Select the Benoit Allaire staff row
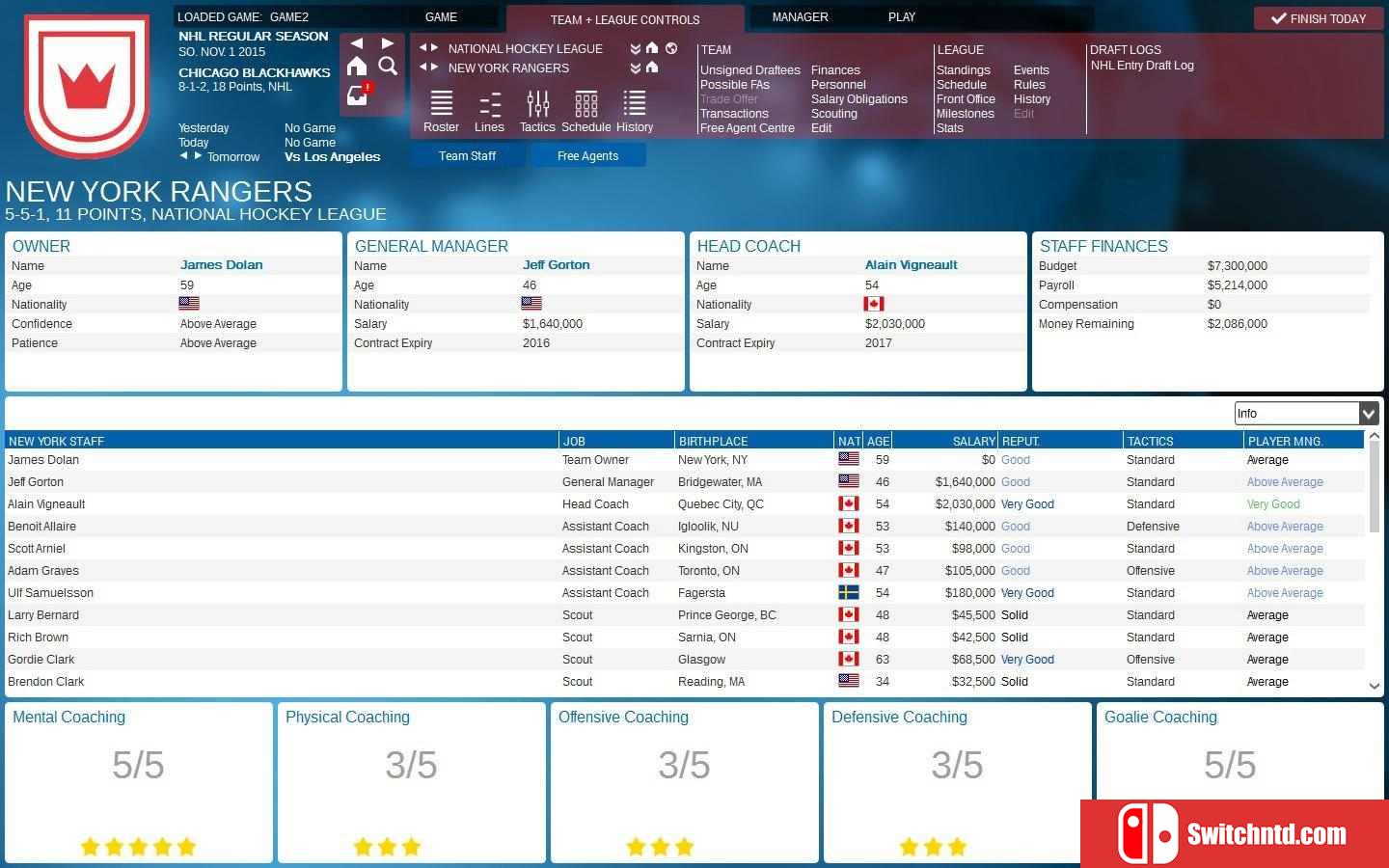This screenshot has width=1389, height=868. click(x=685, y=527)
